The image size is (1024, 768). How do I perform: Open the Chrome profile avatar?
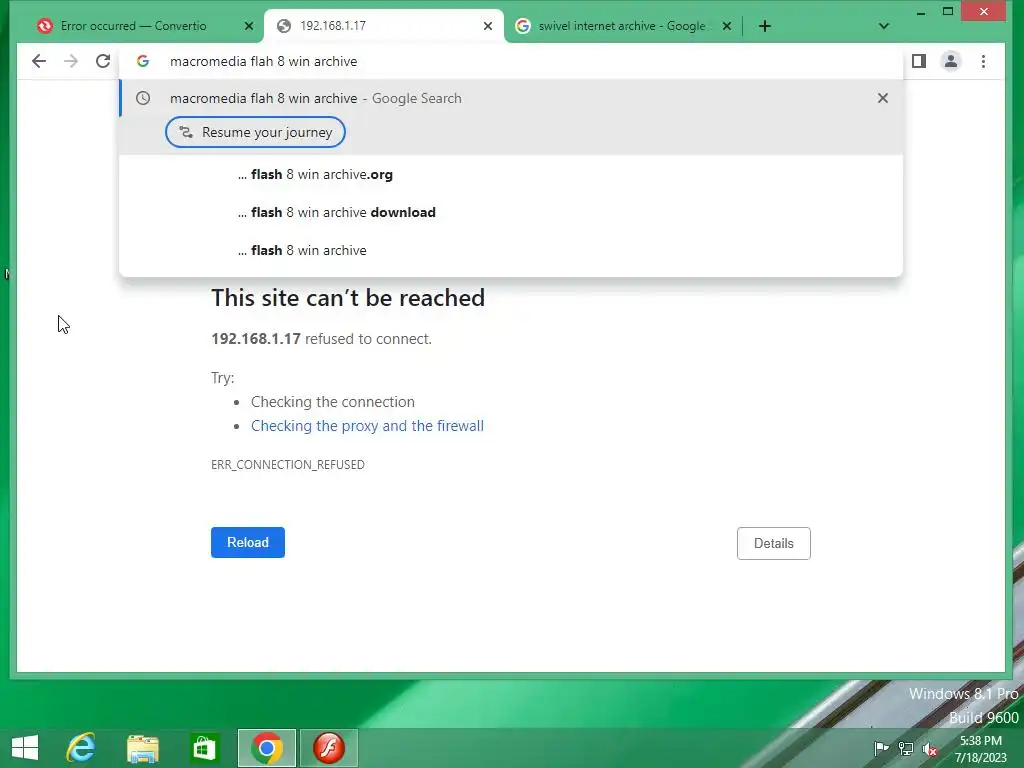[951, 61]
